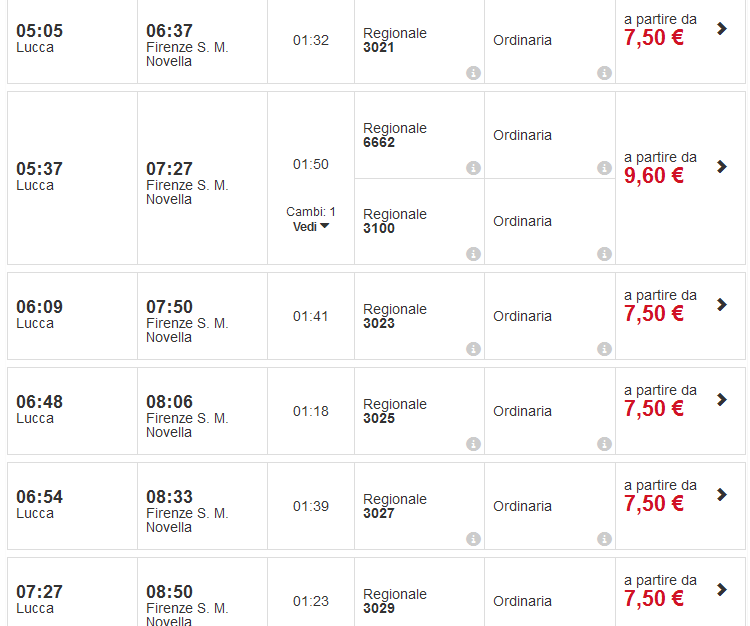Click the Regionale 3029 train label
Image resolution: width=750 pixels, height=626 pixels.
tap(395, 601)
